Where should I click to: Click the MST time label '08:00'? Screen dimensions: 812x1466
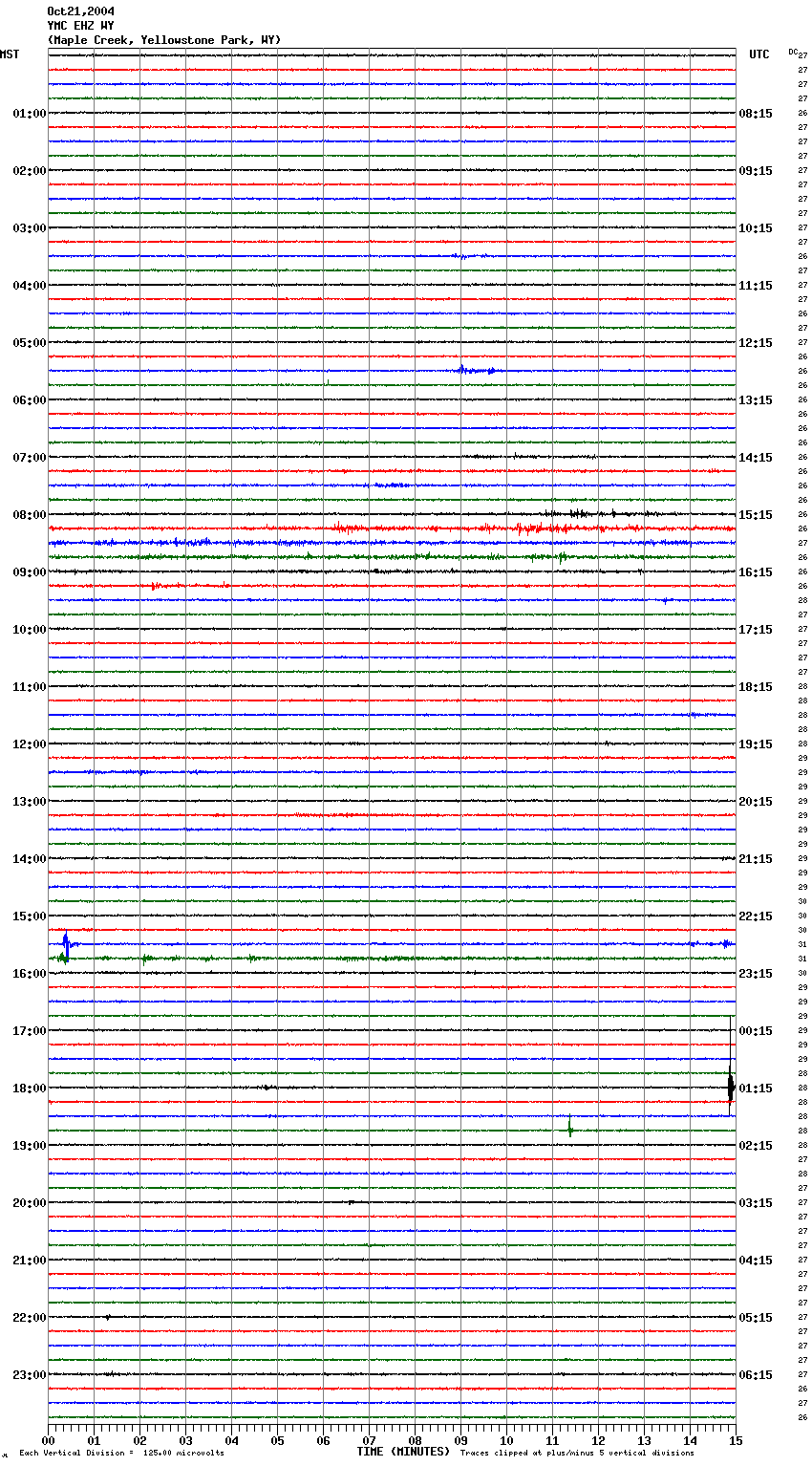pos(30,515)
